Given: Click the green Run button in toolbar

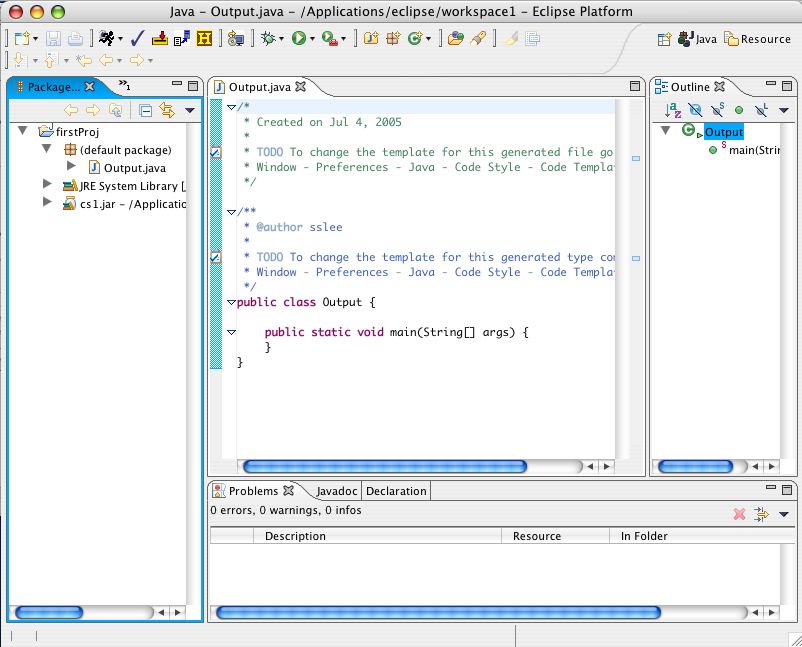Looking at the screenshot, I should tap(299, 39).
